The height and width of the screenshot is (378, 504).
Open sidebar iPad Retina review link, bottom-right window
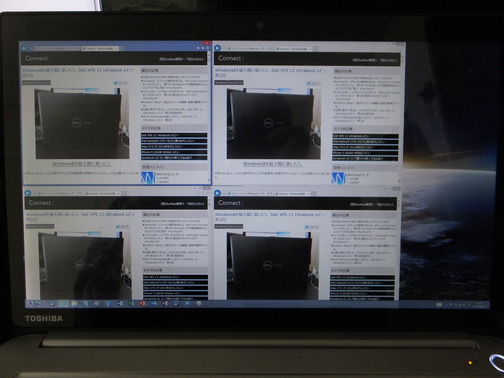point(362,283)
